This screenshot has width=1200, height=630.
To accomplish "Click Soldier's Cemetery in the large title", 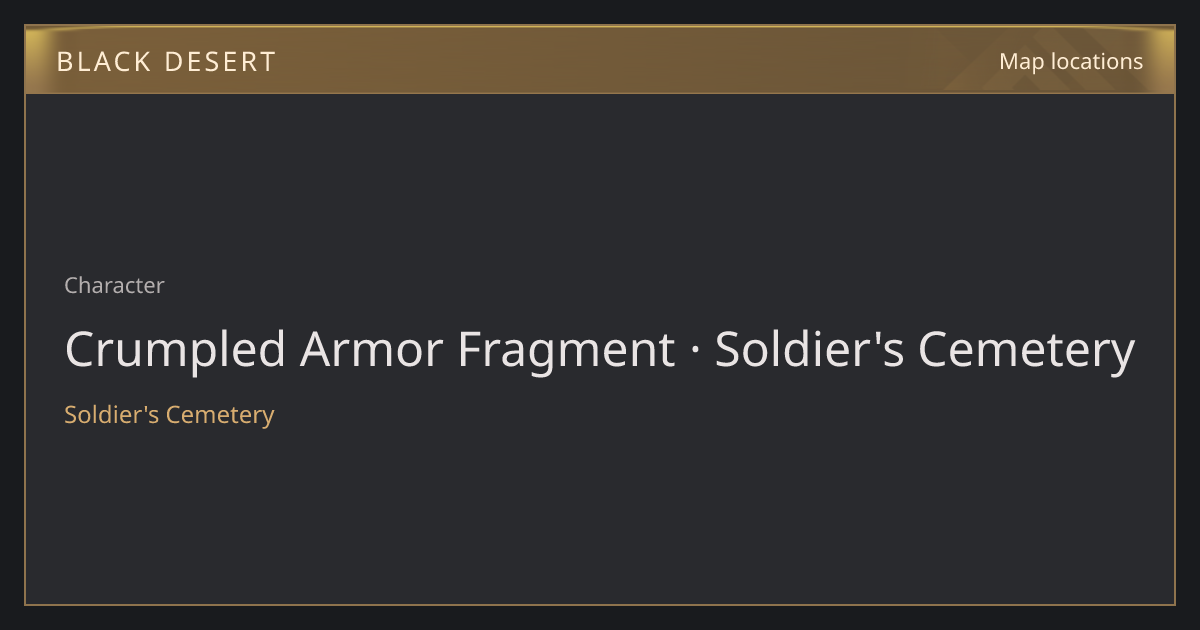I will (925, 351).
